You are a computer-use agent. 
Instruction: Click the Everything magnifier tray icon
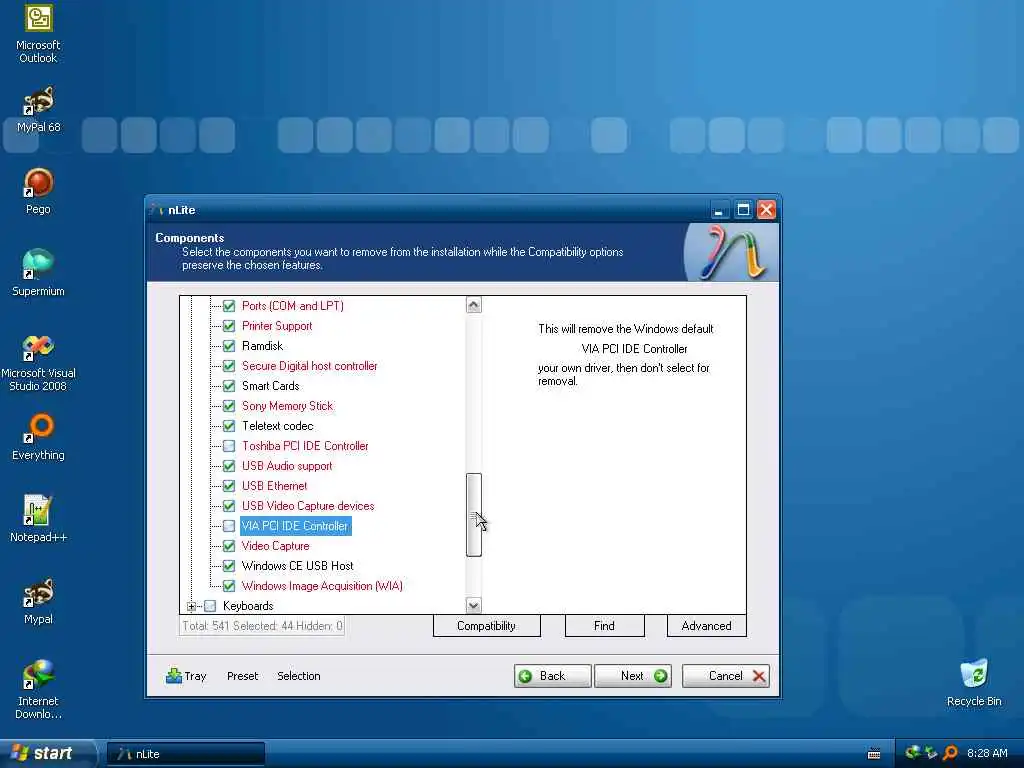click(950, 753)
